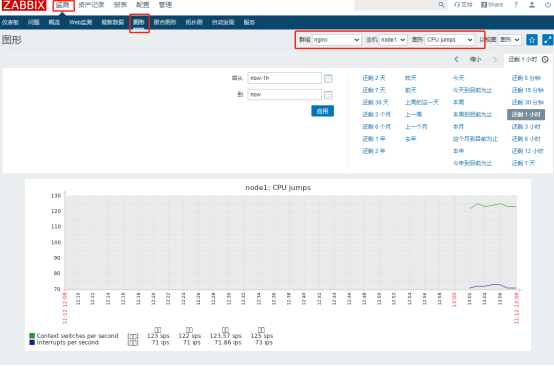Switch to the 聚合图形 submenu tab
The width and height of the screenshot is (554, 366).
point(165,22)
